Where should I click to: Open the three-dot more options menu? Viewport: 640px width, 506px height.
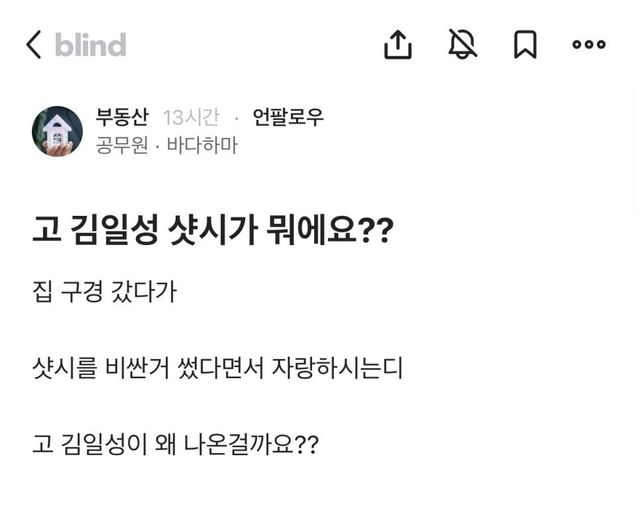(x=589, y=44)
